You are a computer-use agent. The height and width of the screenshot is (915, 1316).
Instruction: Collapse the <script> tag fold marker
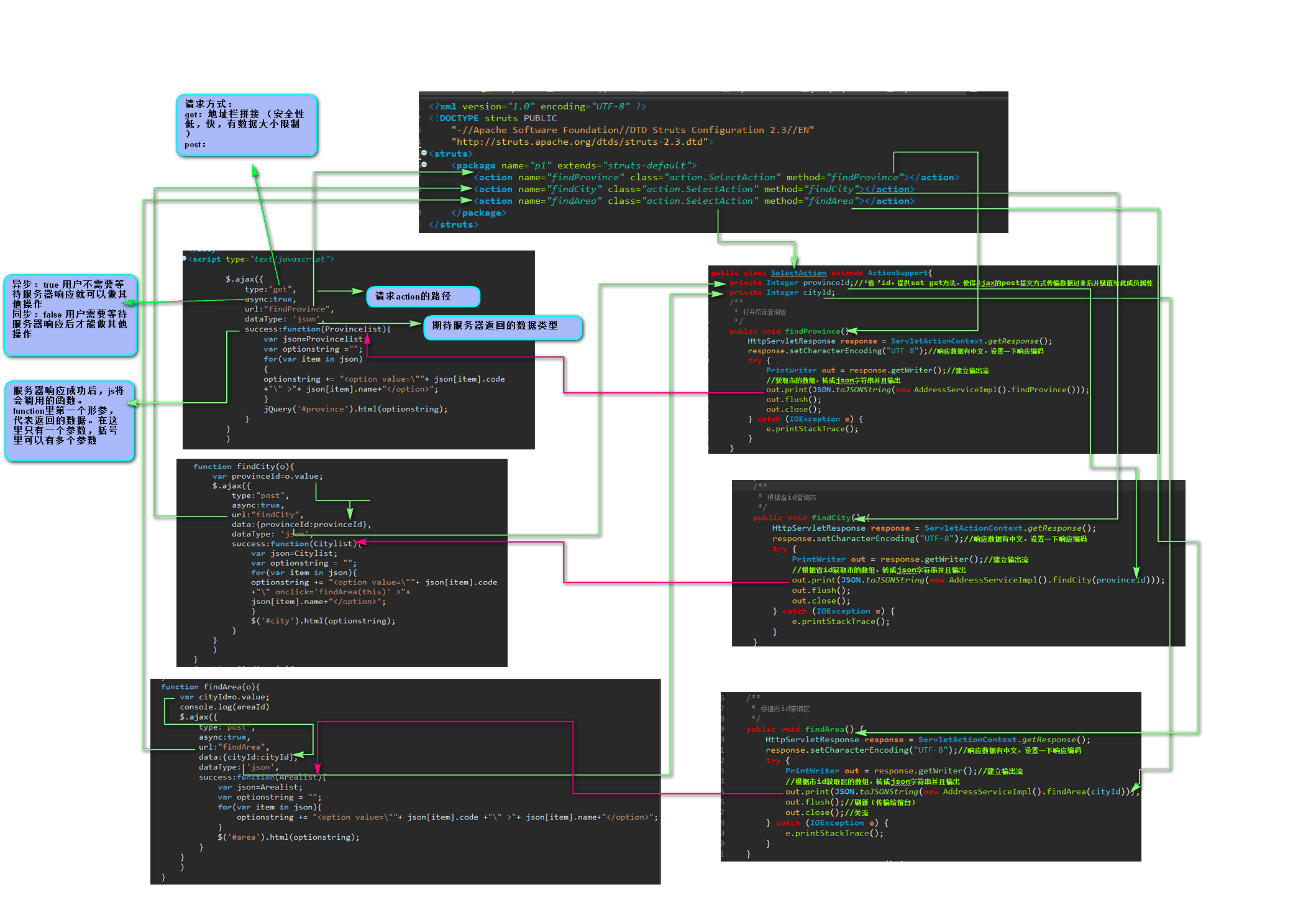pos(185,259)
